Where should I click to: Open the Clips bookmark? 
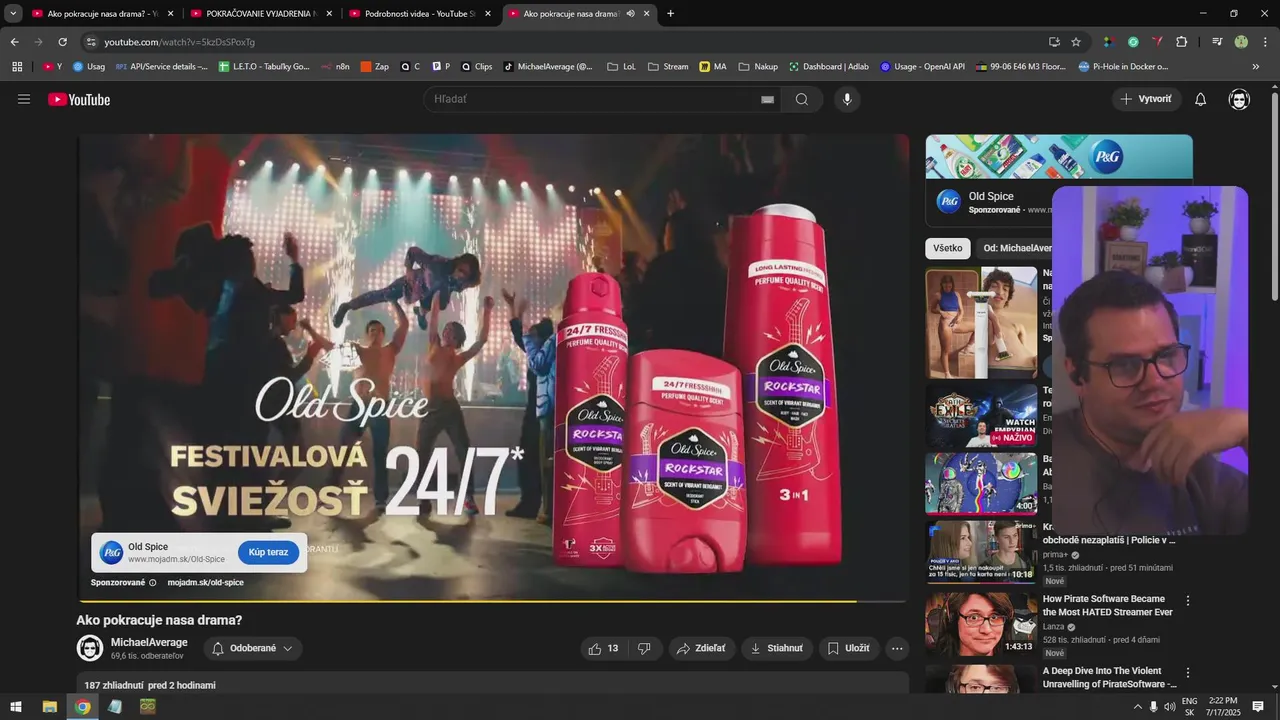coord(476,67)
